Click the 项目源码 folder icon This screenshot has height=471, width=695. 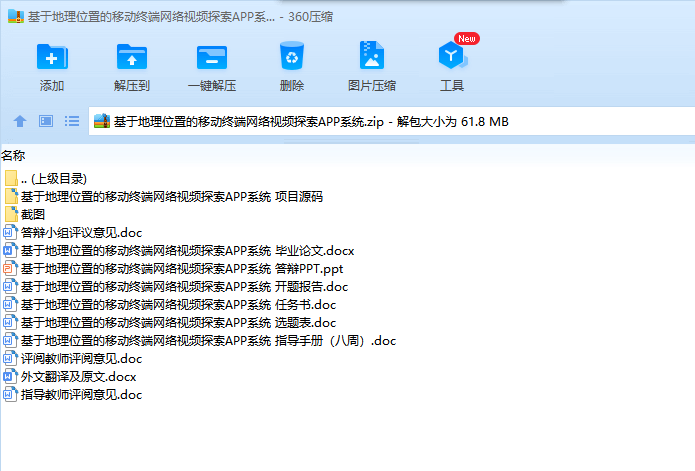[x=11, y=196]
